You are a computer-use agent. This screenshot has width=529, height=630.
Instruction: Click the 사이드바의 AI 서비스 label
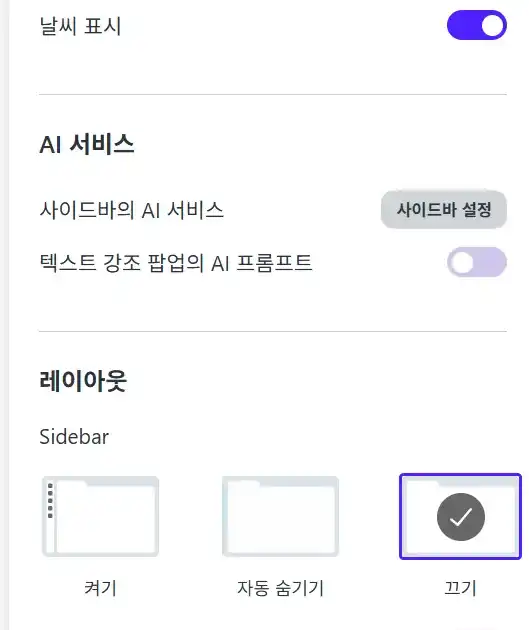click(132, 210)
